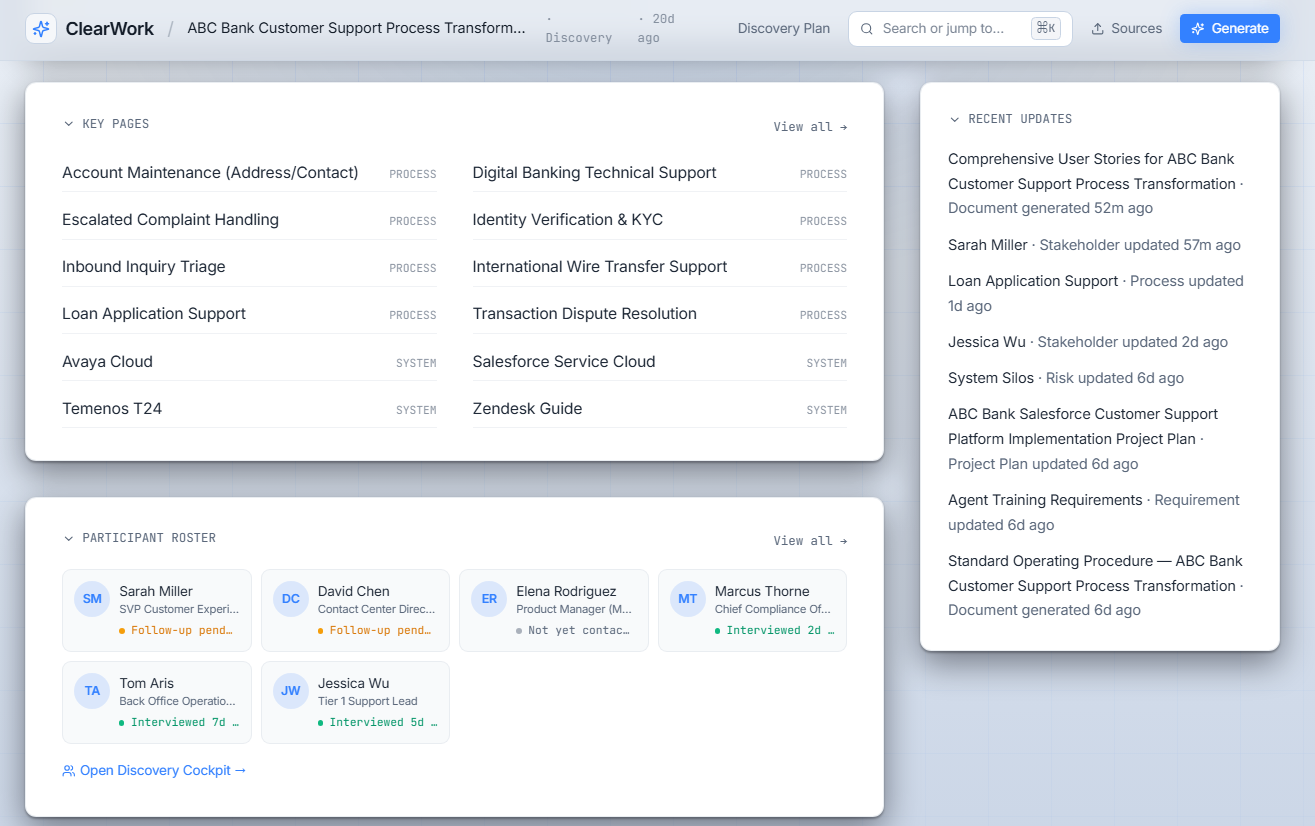Open the Discovery Plan page
The image size is (1315, 826).
coord(784,28)
